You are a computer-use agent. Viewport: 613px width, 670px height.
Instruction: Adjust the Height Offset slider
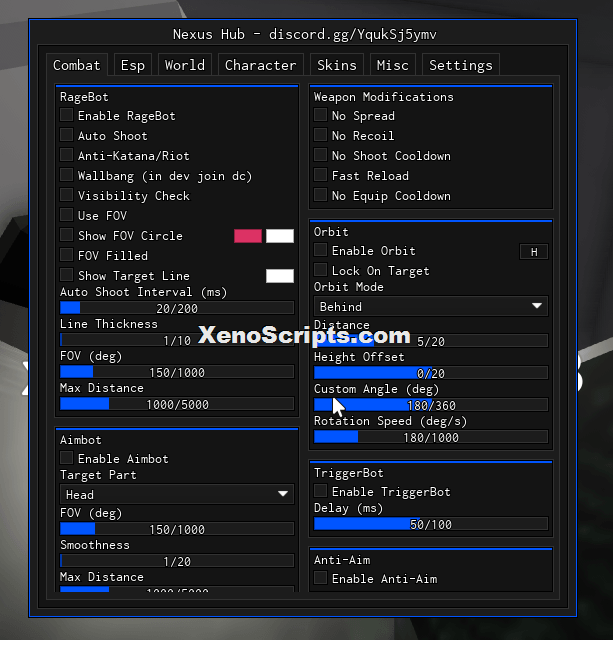pos(431,373)
